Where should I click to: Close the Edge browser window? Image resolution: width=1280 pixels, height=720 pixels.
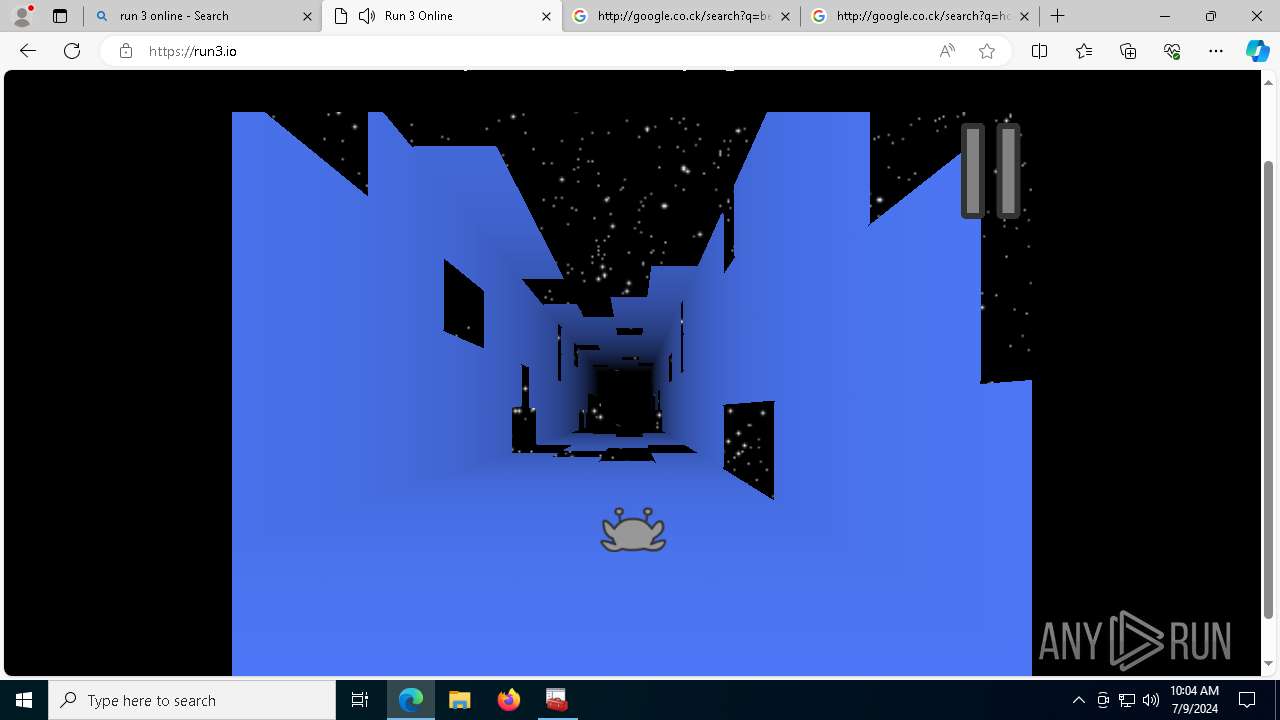coord(1257,16)
